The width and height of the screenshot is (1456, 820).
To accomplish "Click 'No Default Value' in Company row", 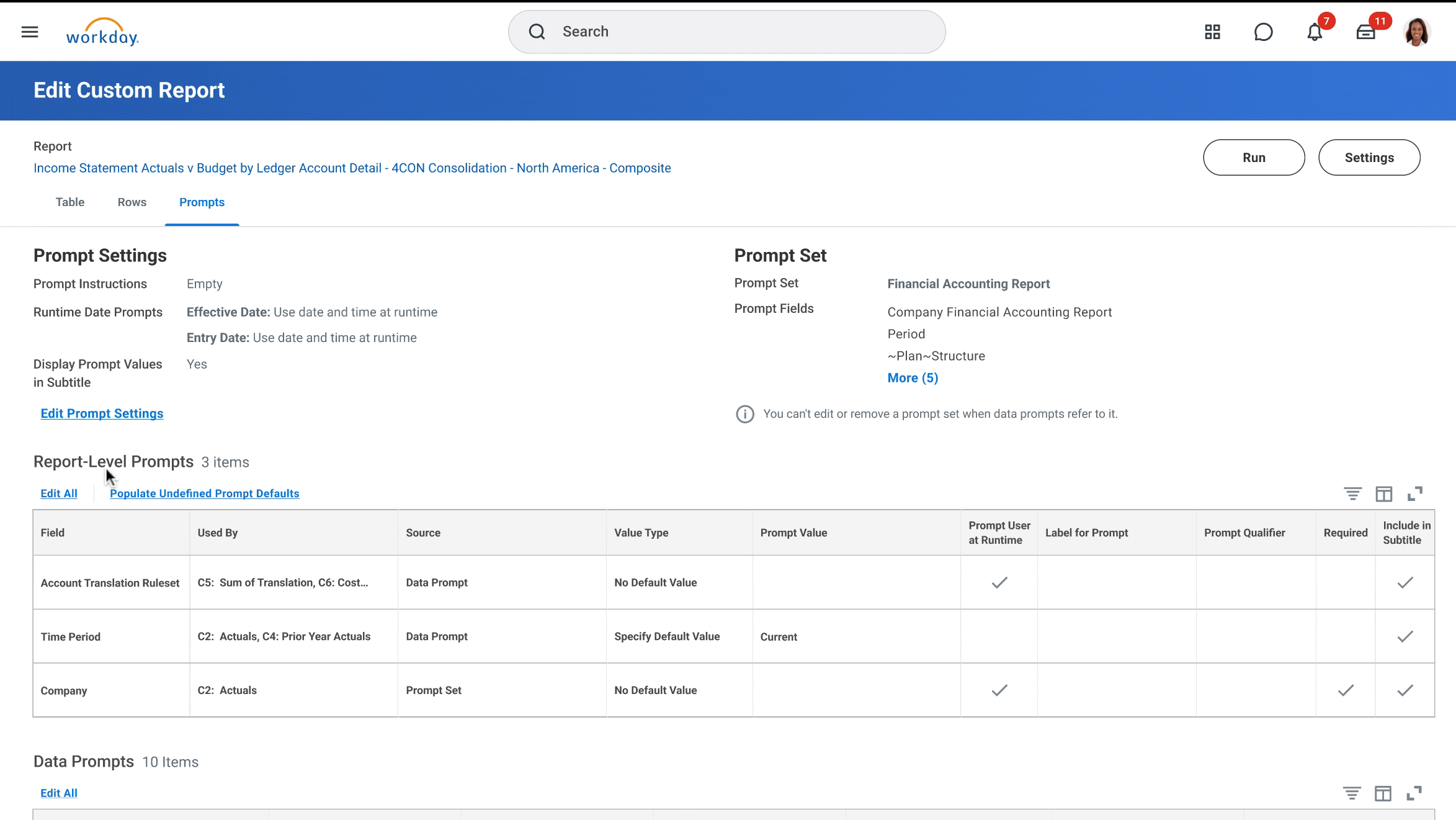I will pos(656,690).
